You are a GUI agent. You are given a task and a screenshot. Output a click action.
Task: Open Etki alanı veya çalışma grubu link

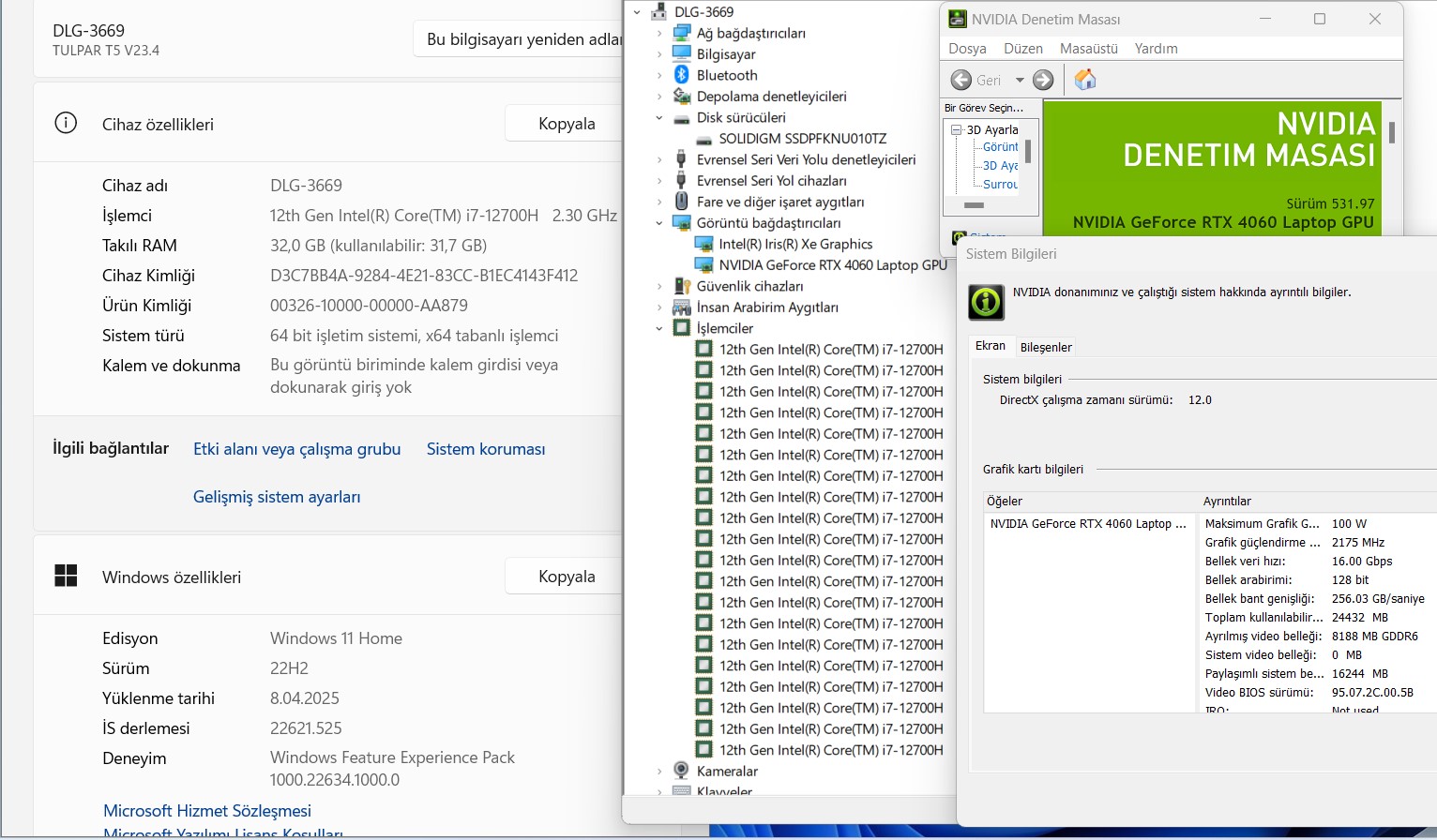tap(296, 449)
